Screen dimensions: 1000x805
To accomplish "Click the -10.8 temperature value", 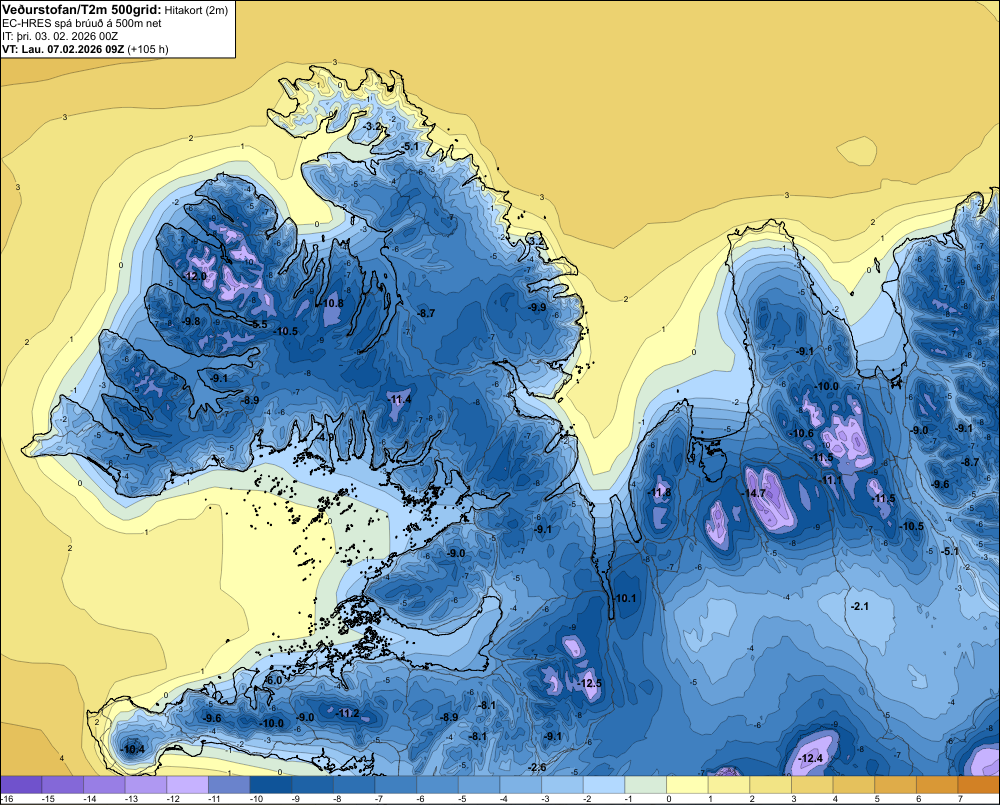I will [x=332, y=303].
